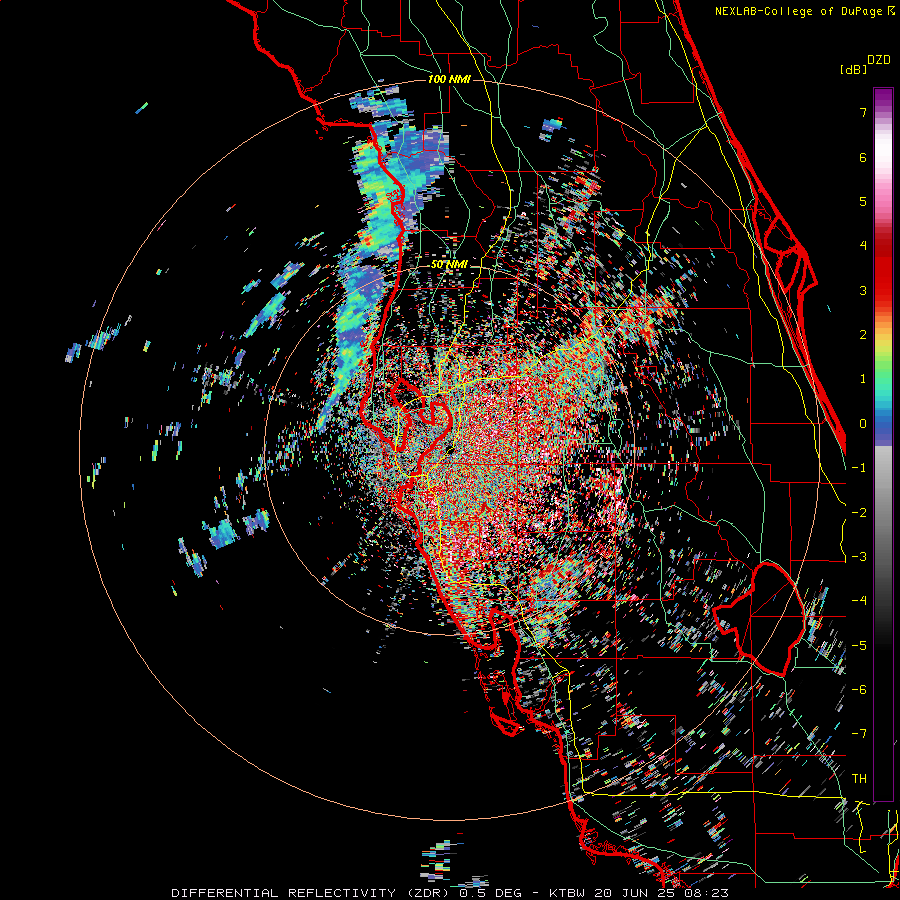Select the 4 value on the dB scale
The width and height of the screenshot is (900, 900).
tap(863, 246)
